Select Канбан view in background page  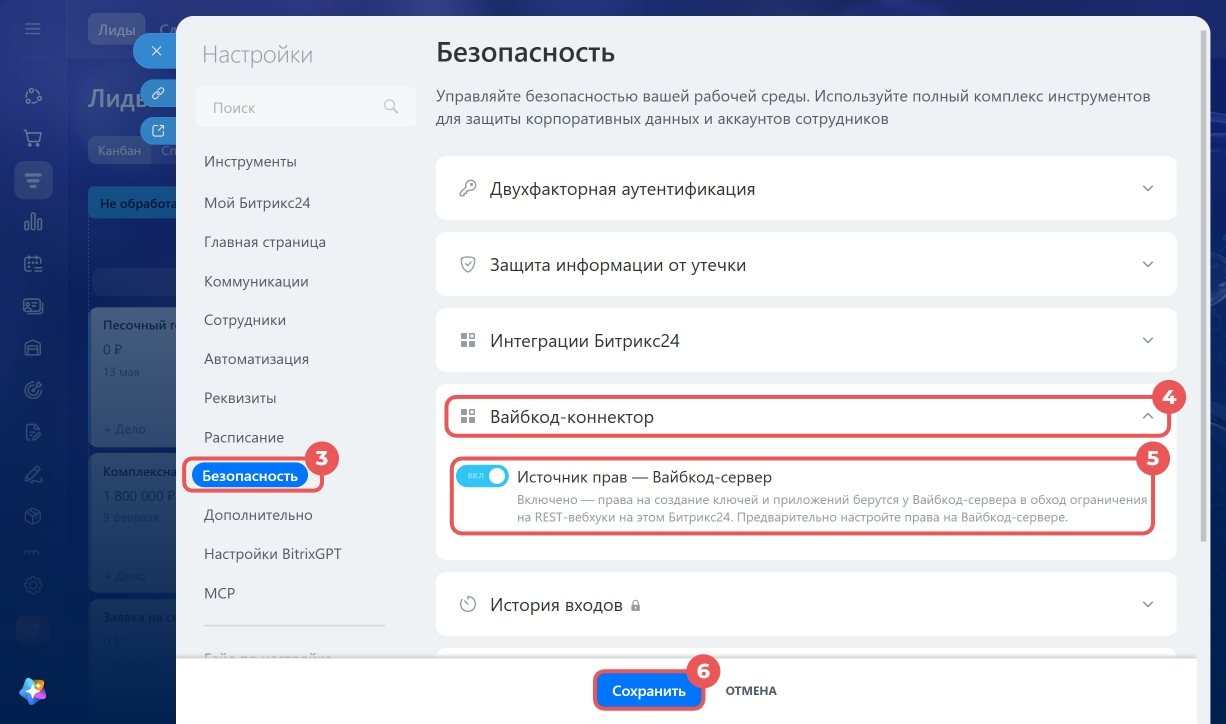pyautogui.click(x=119, y=151)
